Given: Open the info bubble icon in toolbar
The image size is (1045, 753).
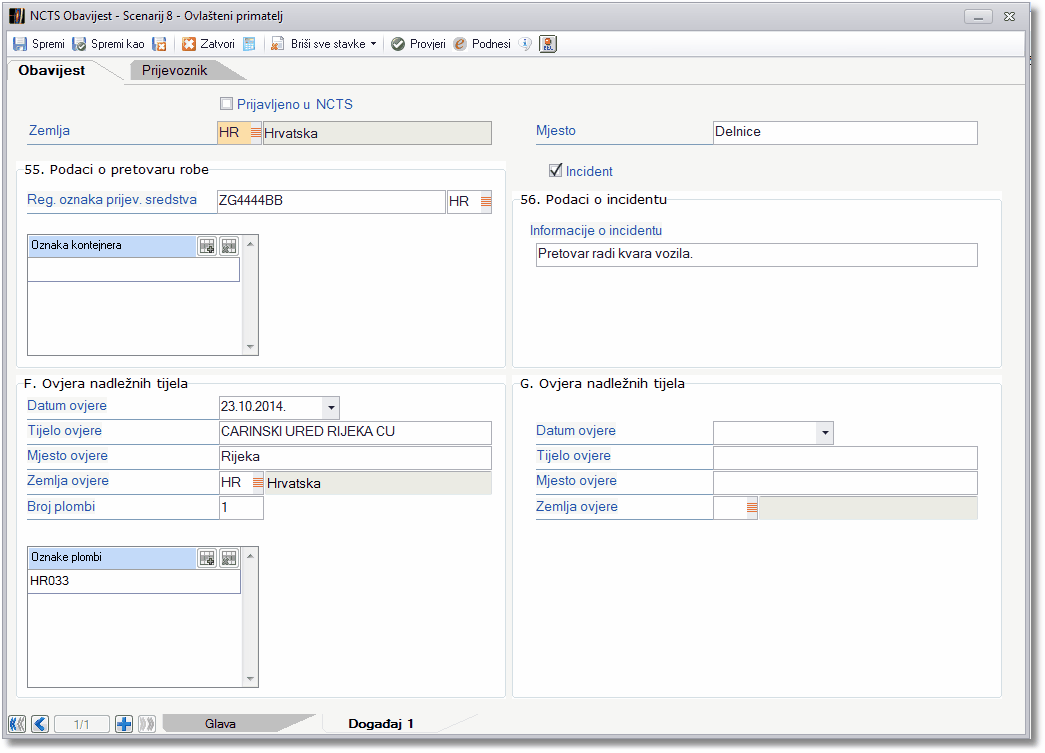Looking at the screenshot, I should tap(525, 44).
